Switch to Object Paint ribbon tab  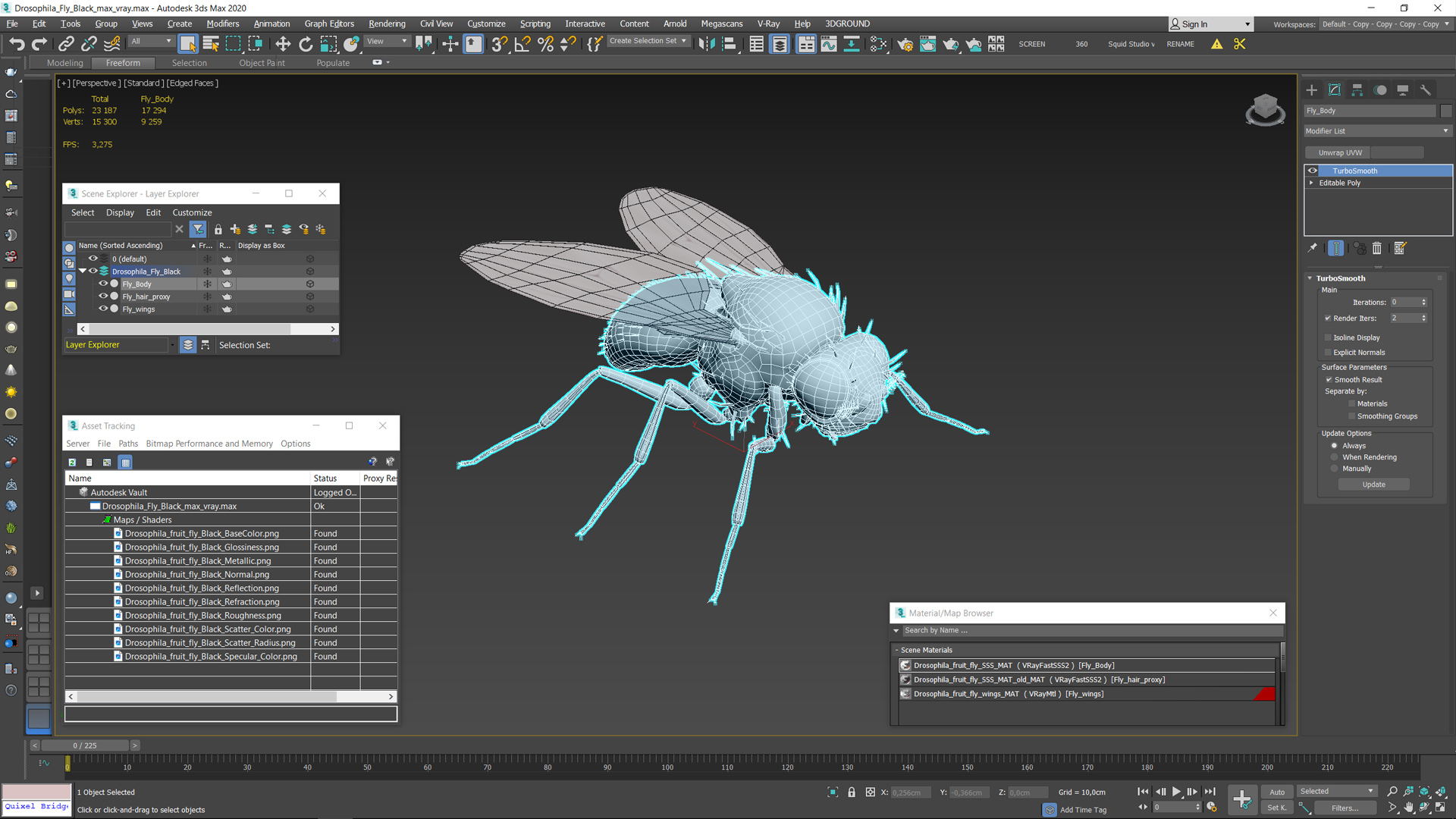pyautogui.click(x=262, y=63)
